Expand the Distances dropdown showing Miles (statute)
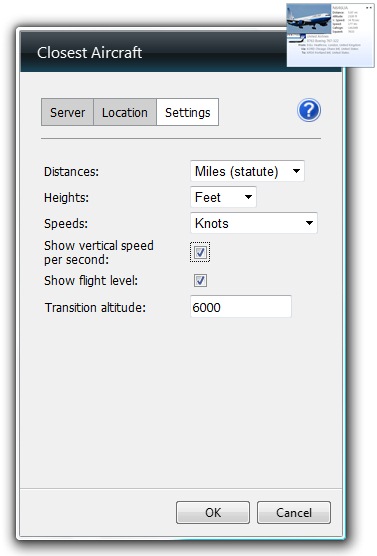Viewport: 377px width, 556px height. (x=247, y=171)
